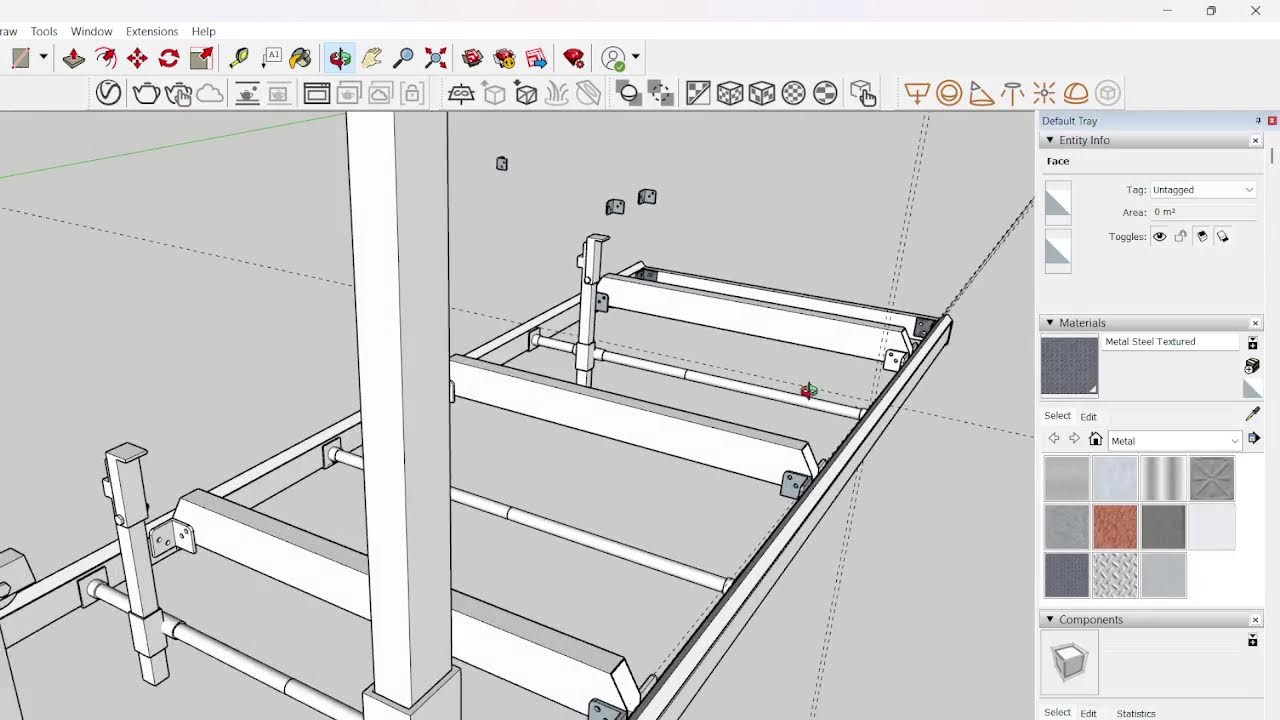Switch to Materials Edit tab
Image resolution: width=1280 pixels, height=720 pixels.
pyautogui.click(x=1088, y=417)
